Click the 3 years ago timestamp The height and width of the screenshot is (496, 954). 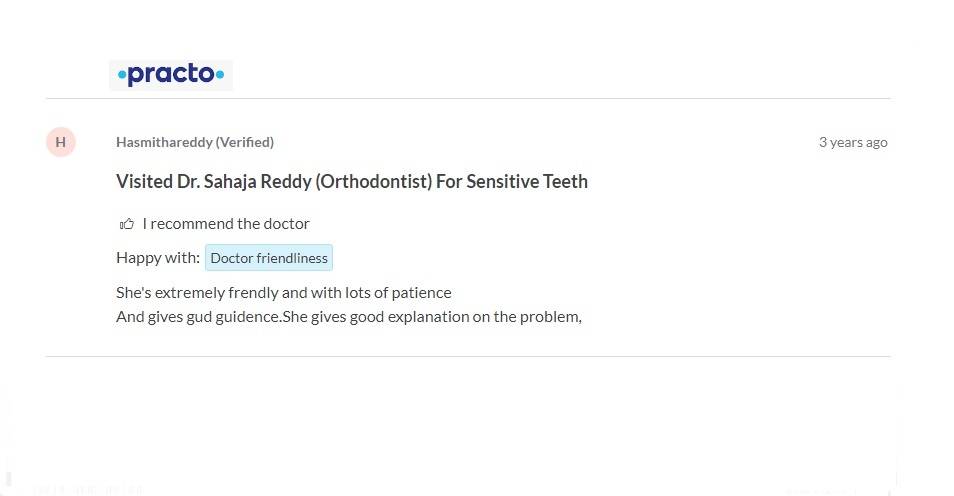852,142
